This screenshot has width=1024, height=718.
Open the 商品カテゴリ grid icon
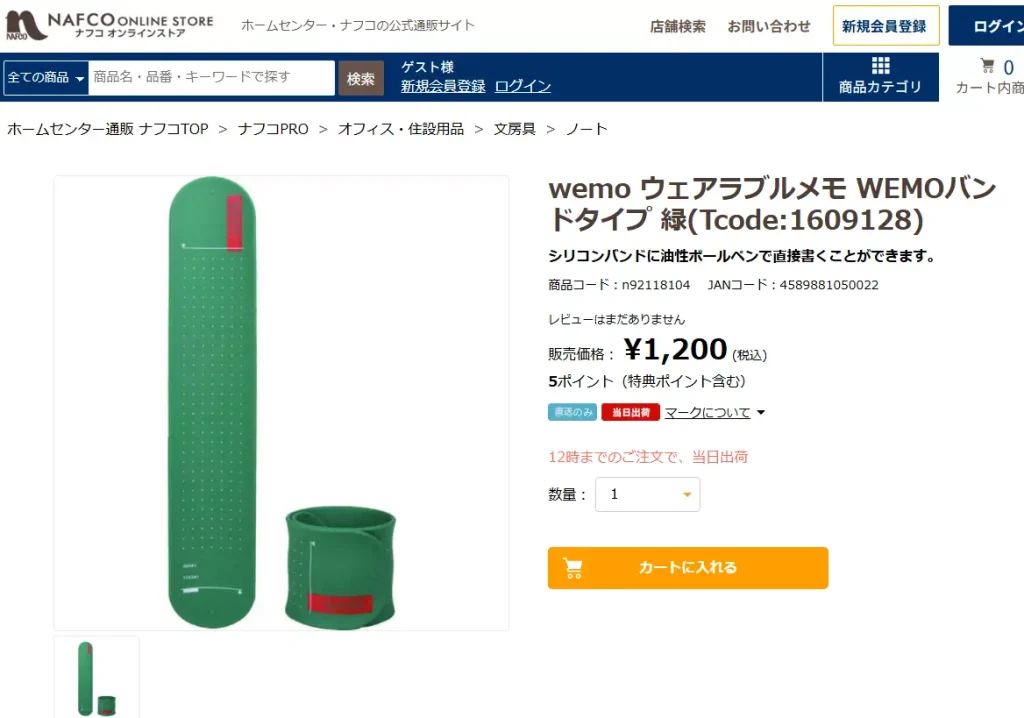point(880,66)
